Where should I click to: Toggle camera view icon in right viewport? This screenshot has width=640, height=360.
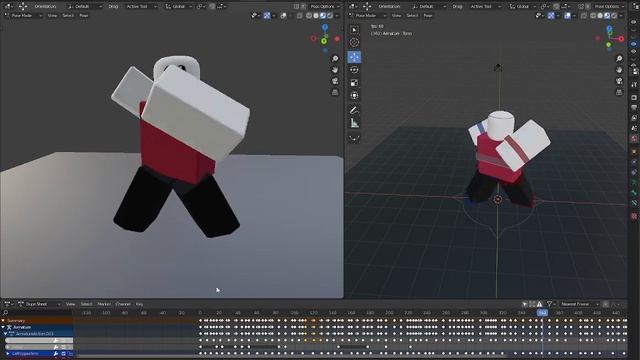[x=619, y=81]
